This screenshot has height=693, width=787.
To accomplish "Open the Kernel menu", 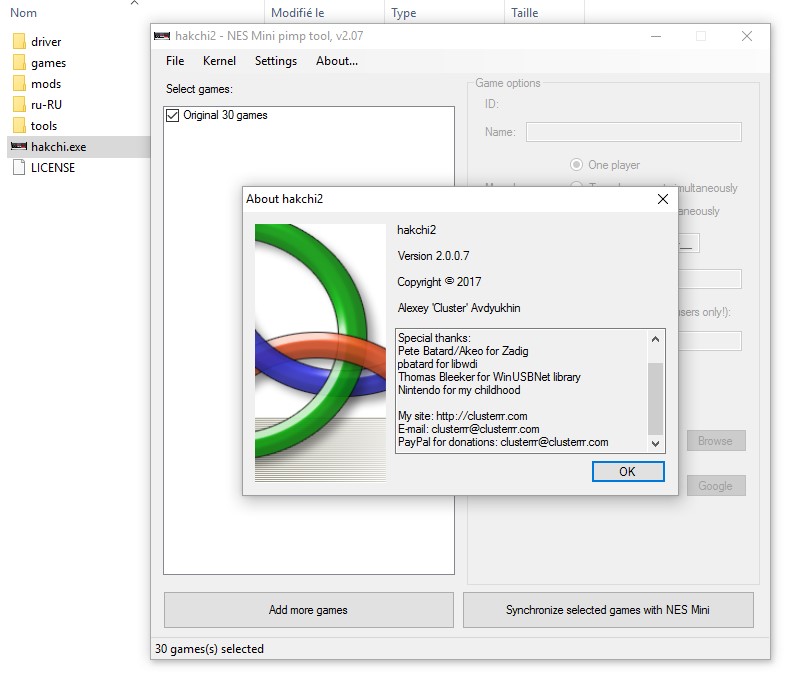I will pyautogui.click(x=219, y=61).
